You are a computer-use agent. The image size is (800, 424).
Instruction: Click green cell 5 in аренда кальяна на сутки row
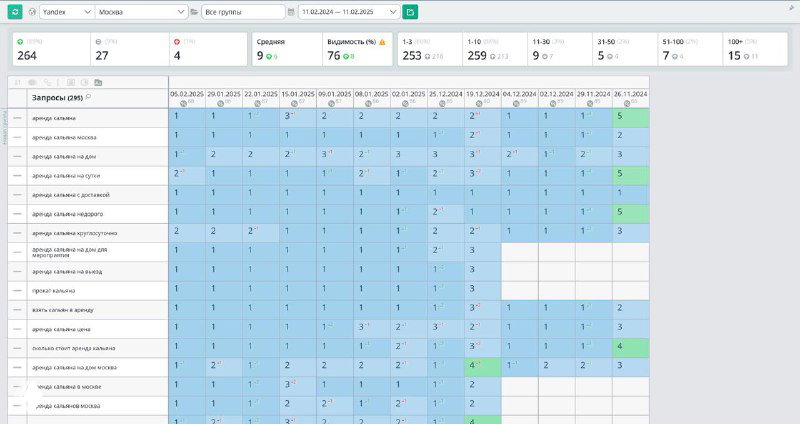(x=631, y=176)
